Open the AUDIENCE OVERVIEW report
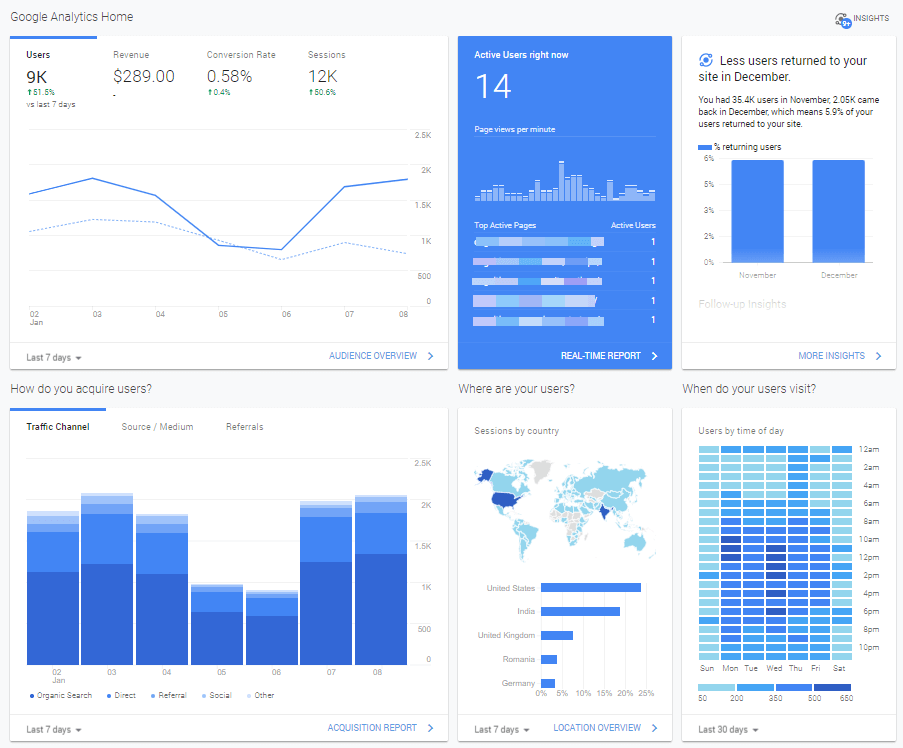 (x=372, y=356)
